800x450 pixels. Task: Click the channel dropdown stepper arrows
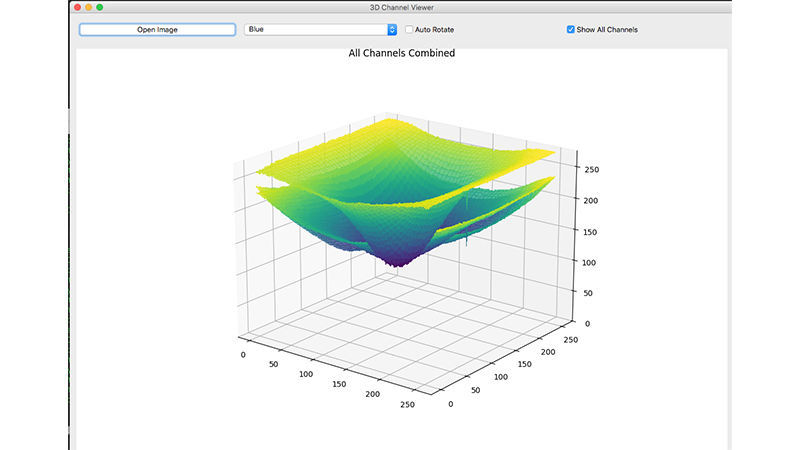pyautogui.click(x=392, y=30)
